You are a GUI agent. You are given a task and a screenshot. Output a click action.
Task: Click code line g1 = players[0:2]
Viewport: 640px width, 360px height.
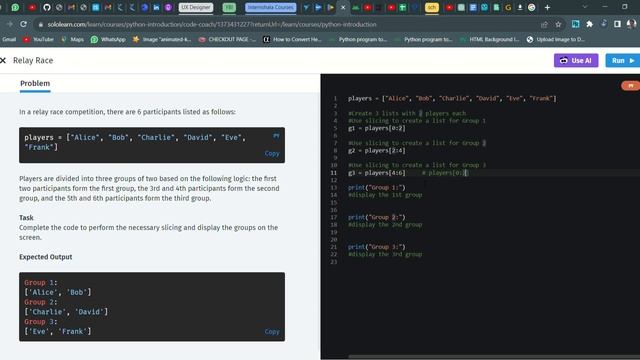click(377, 128)
